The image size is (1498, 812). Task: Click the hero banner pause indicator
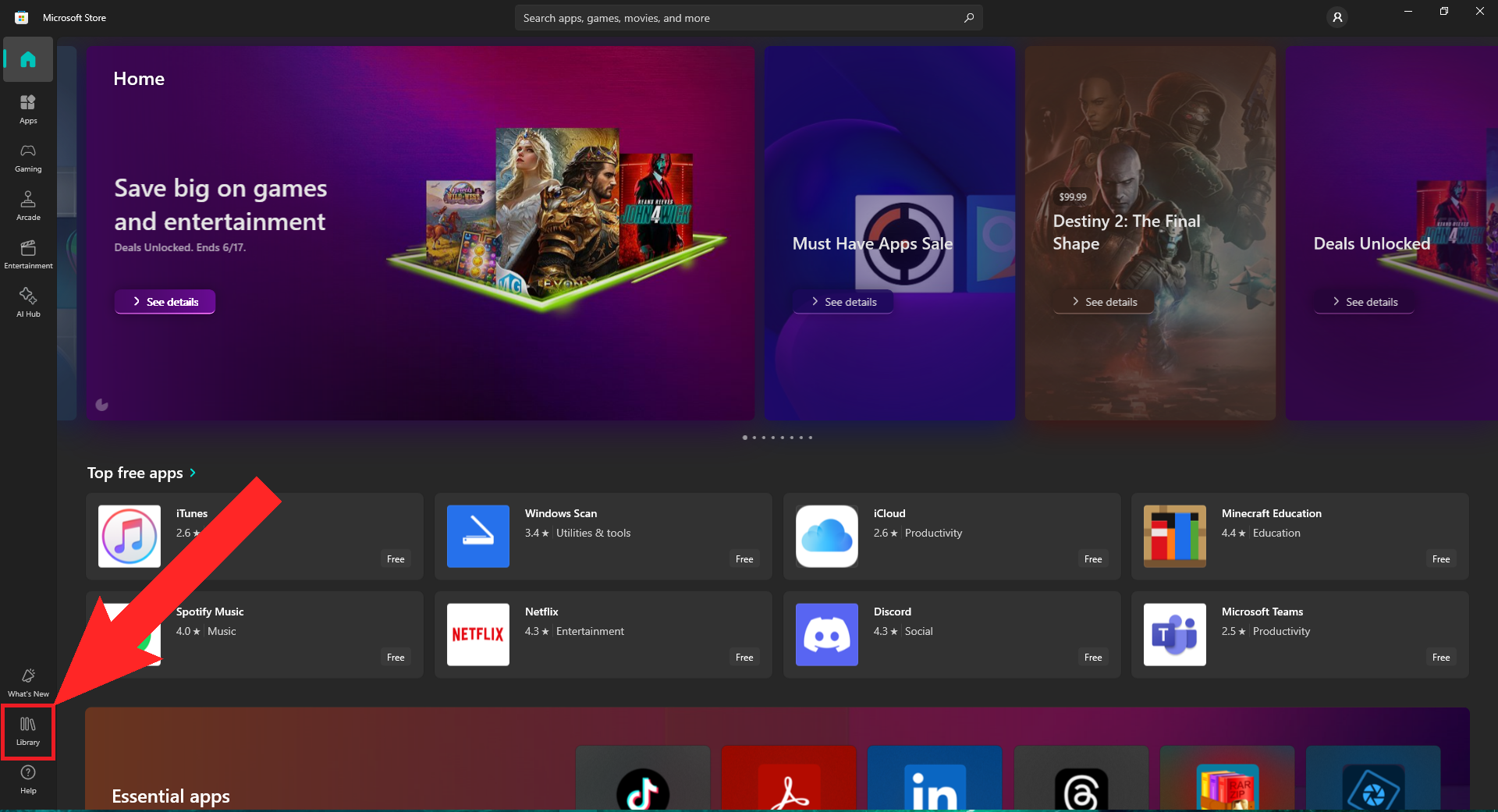tap(101, 405)
